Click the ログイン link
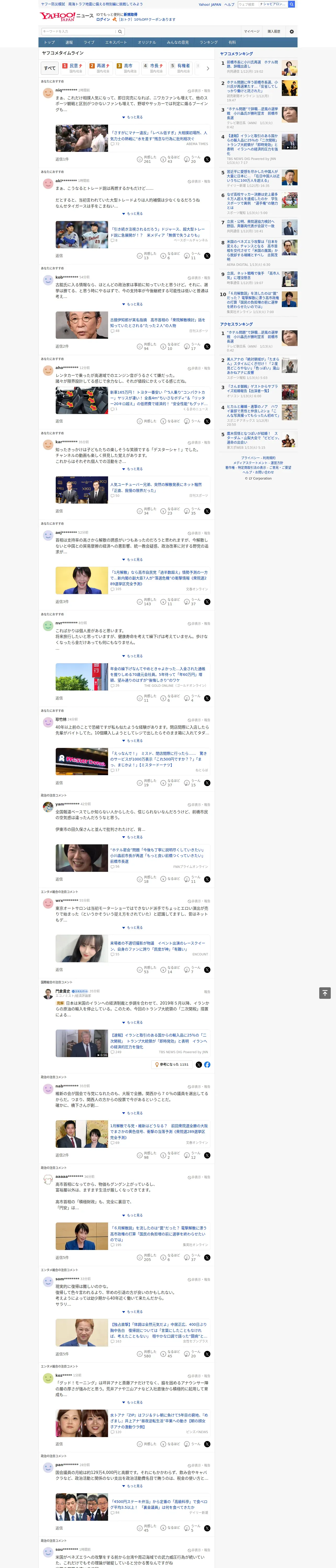Screen dimensions: 336x1568 point(103,20)
